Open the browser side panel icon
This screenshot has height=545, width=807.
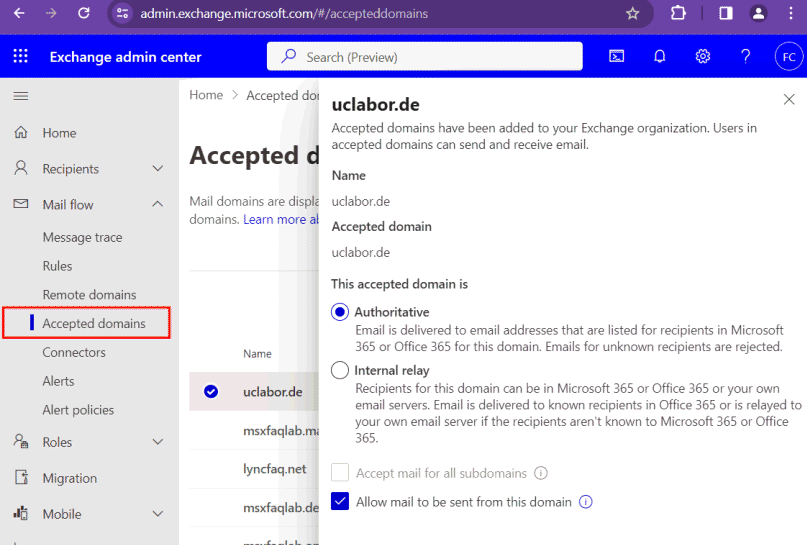tap(726, 13)
